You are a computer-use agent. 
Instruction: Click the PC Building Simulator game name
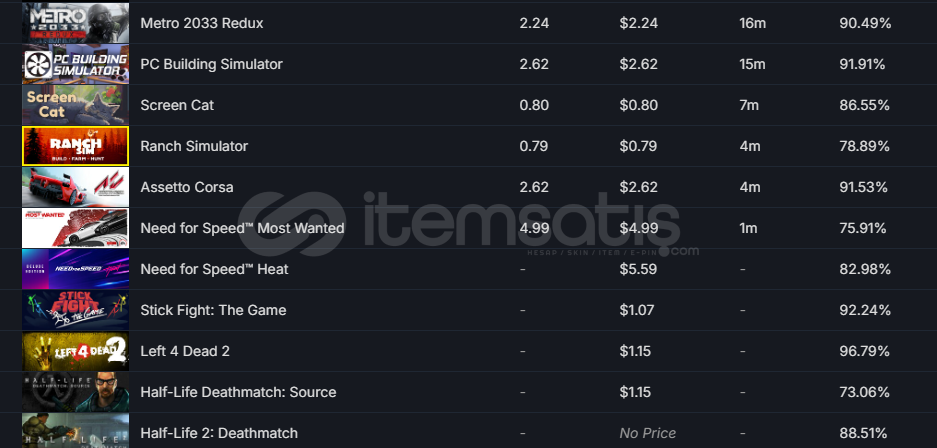click(212, 64)
